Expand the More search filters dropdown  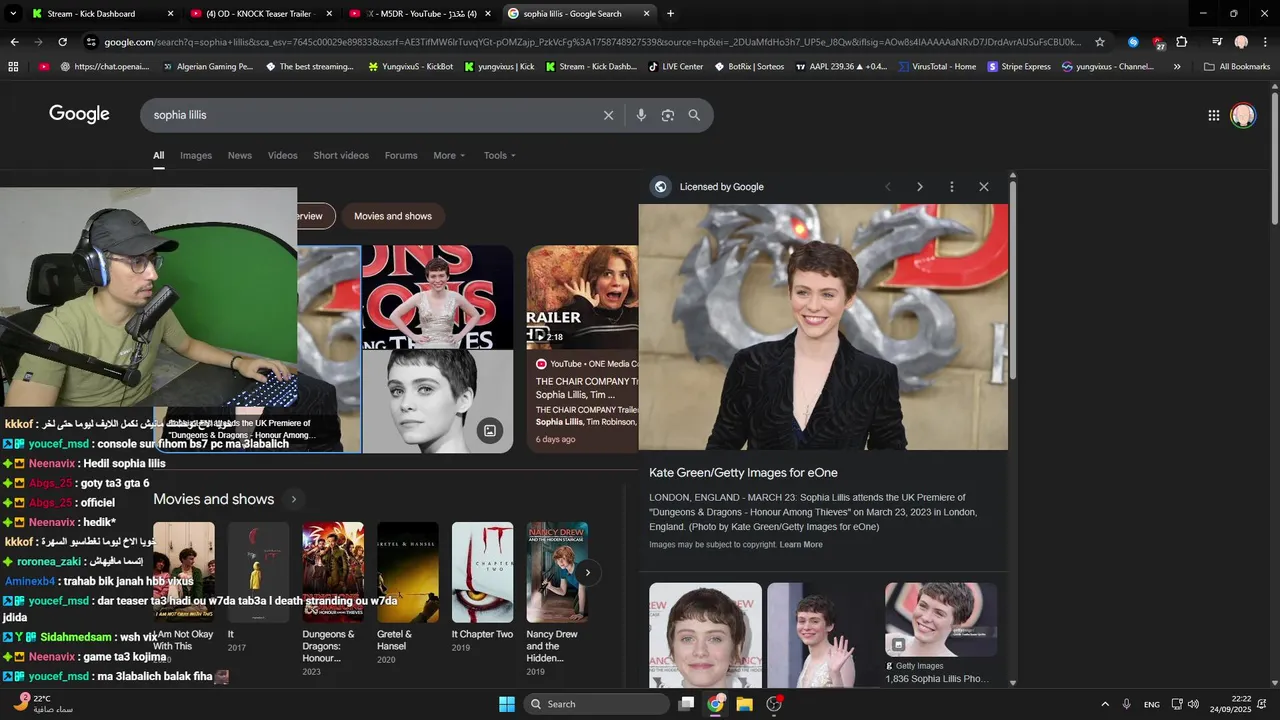449,155
